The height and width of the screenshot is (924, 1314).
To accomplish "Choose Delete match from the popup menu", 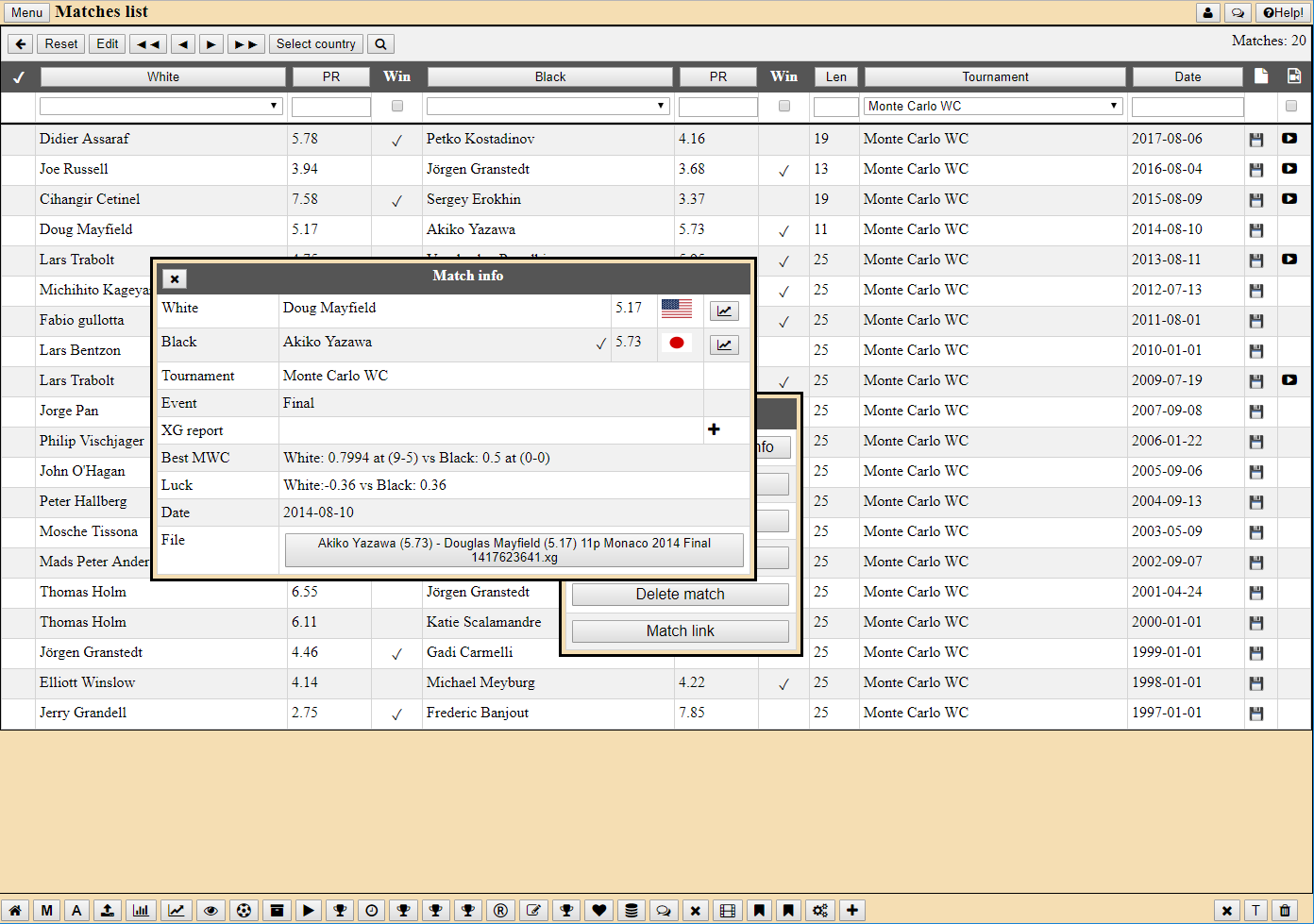I will 681,595.
